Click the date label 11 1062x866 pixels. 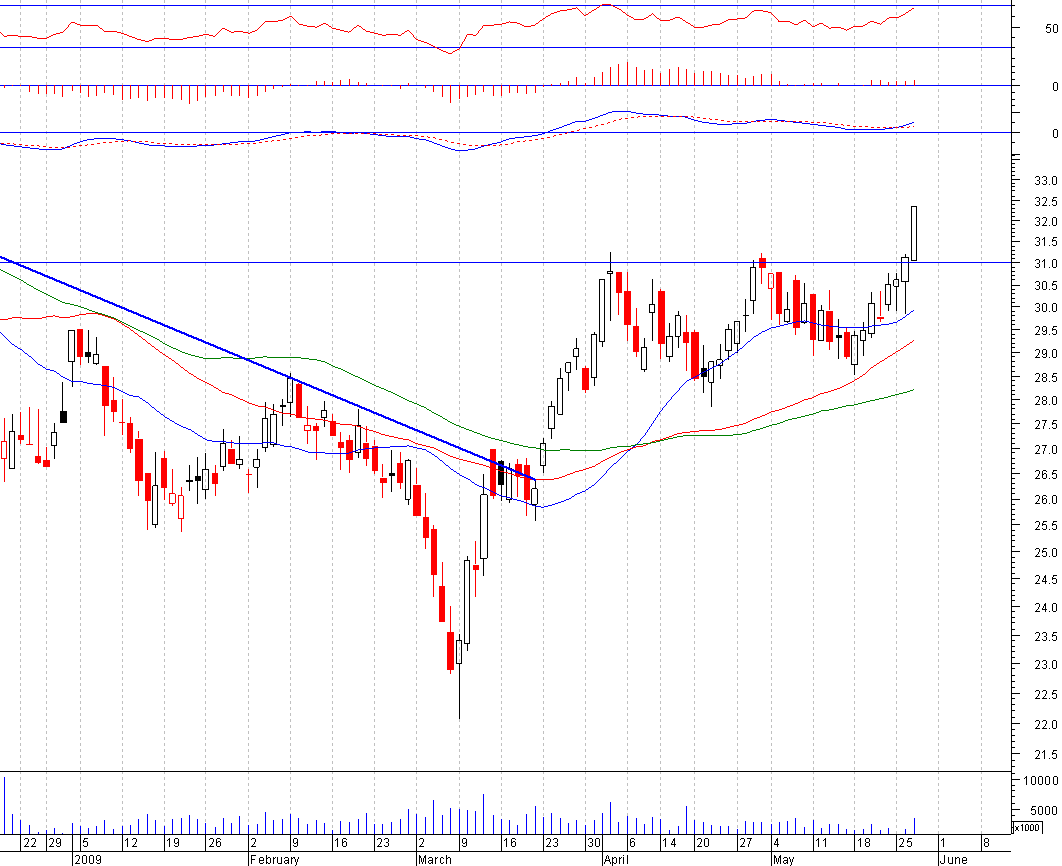[821, 843]
